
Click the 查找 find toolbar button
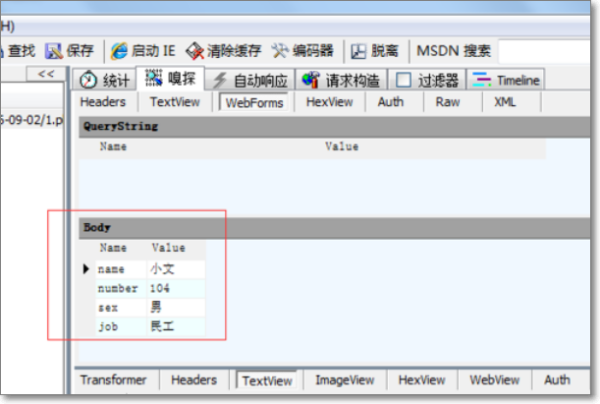(19, 51)
